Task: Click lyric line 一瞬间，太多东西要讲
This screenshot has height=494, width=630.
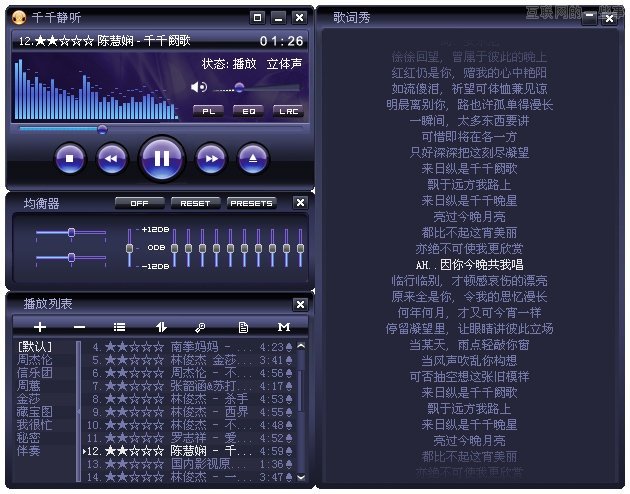Action: [469, 120]
